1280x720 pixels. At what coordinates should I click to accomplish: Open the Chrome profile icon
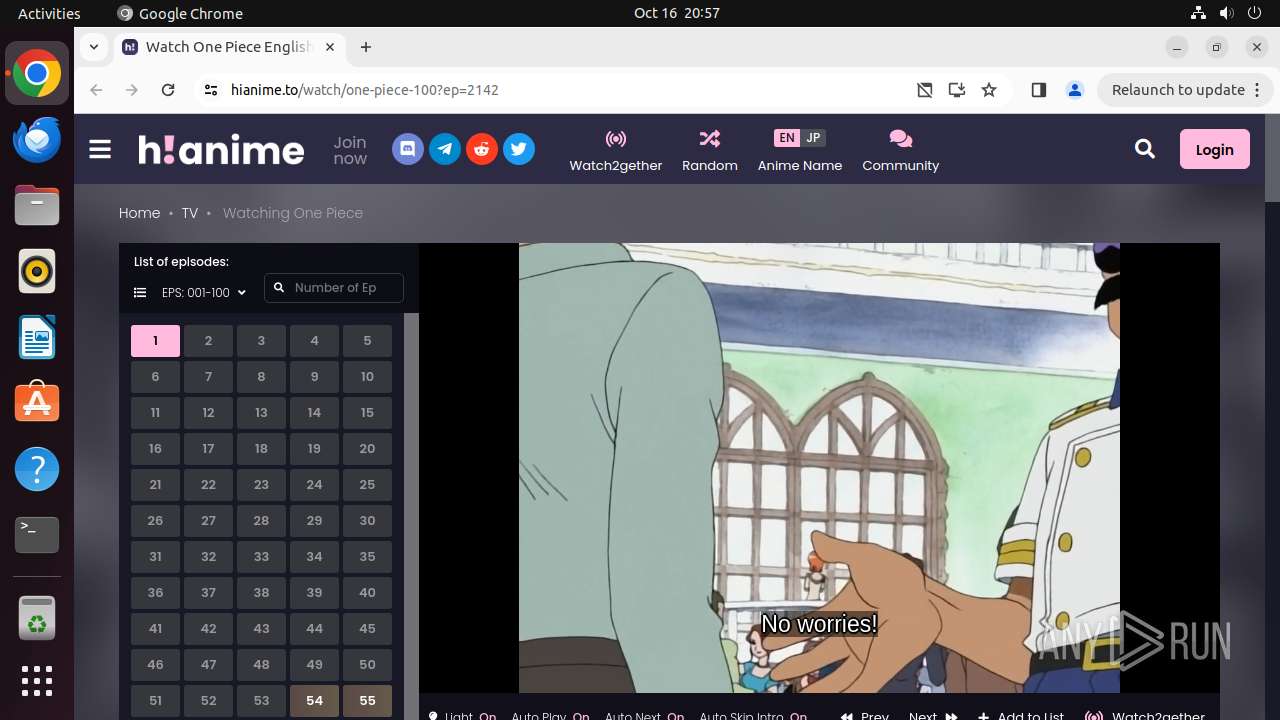pos(1075,90)
